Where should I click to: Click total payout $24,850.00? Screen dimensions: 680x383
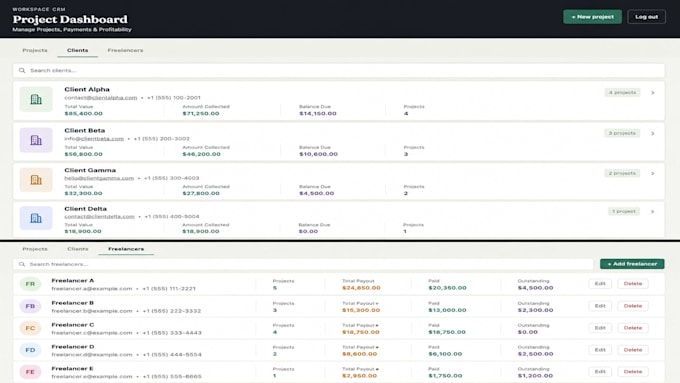click(361, 288)
